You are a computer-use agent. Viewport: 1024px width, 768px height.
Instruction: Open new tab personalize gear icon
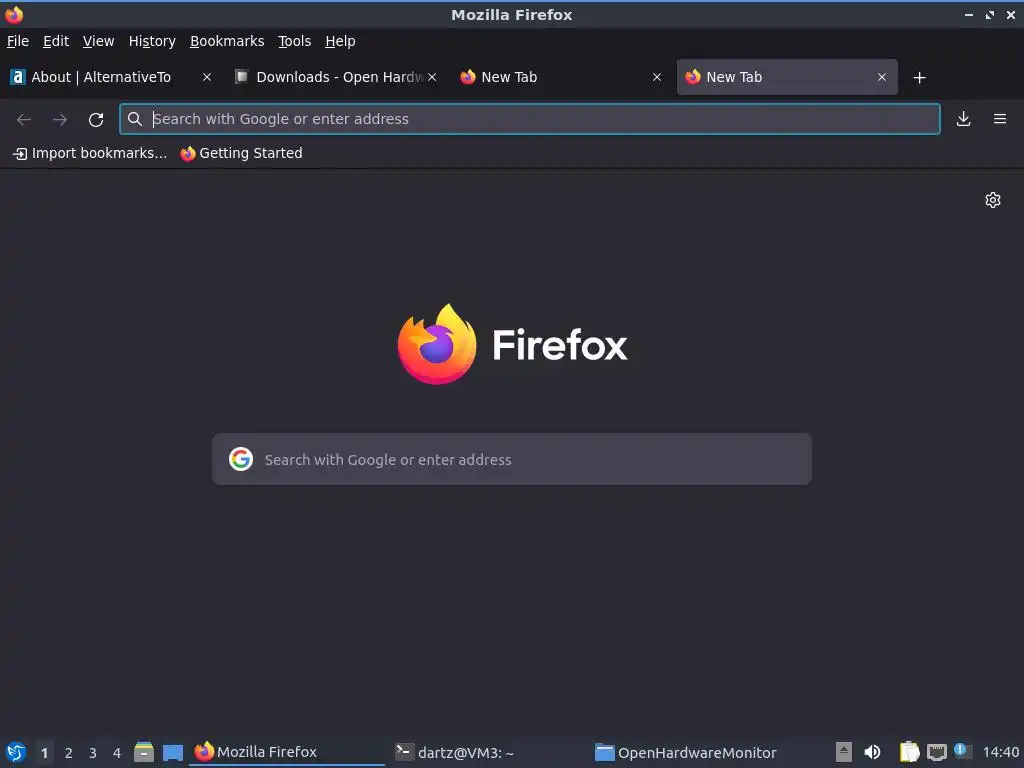tap(993, 200)
